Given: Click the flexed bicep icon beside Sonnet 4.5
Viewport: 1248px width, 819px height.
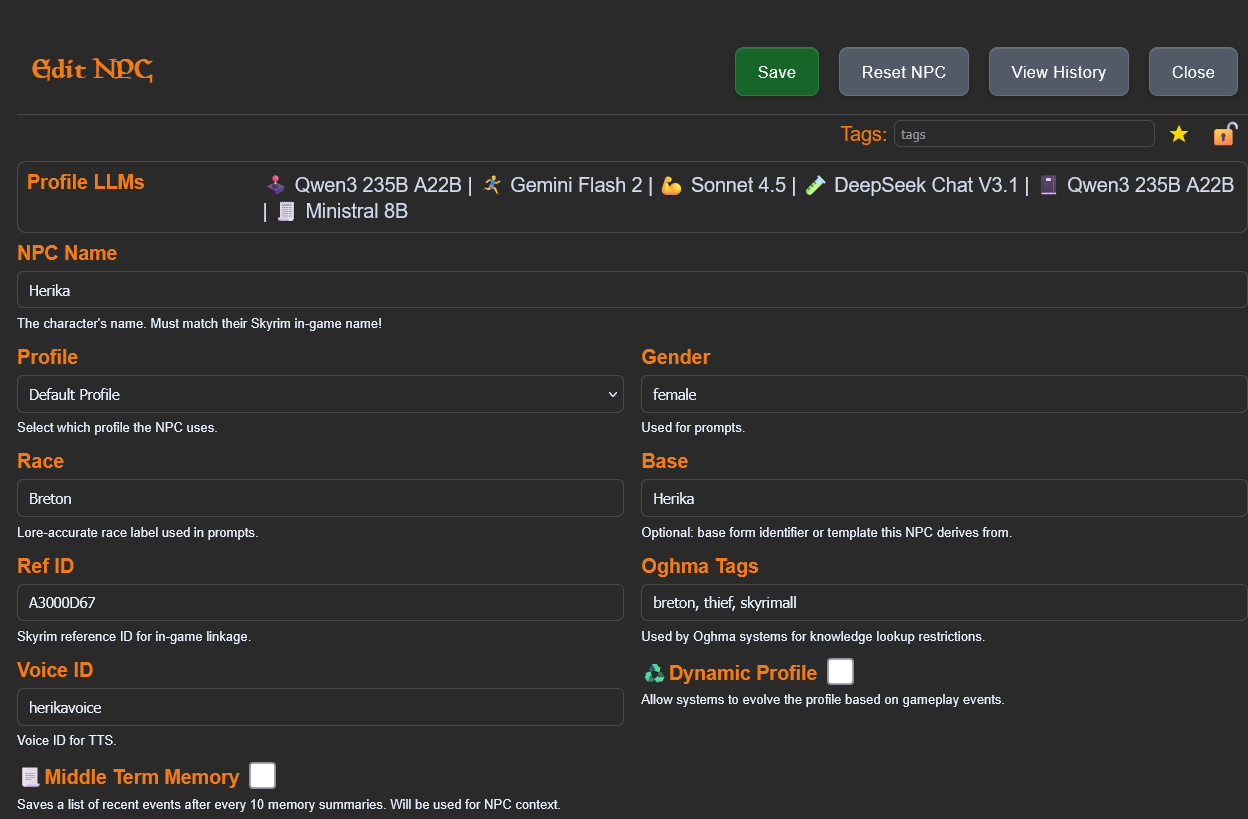Looking at the screenshot, I should pyautogui.click(x=671, y=185).
